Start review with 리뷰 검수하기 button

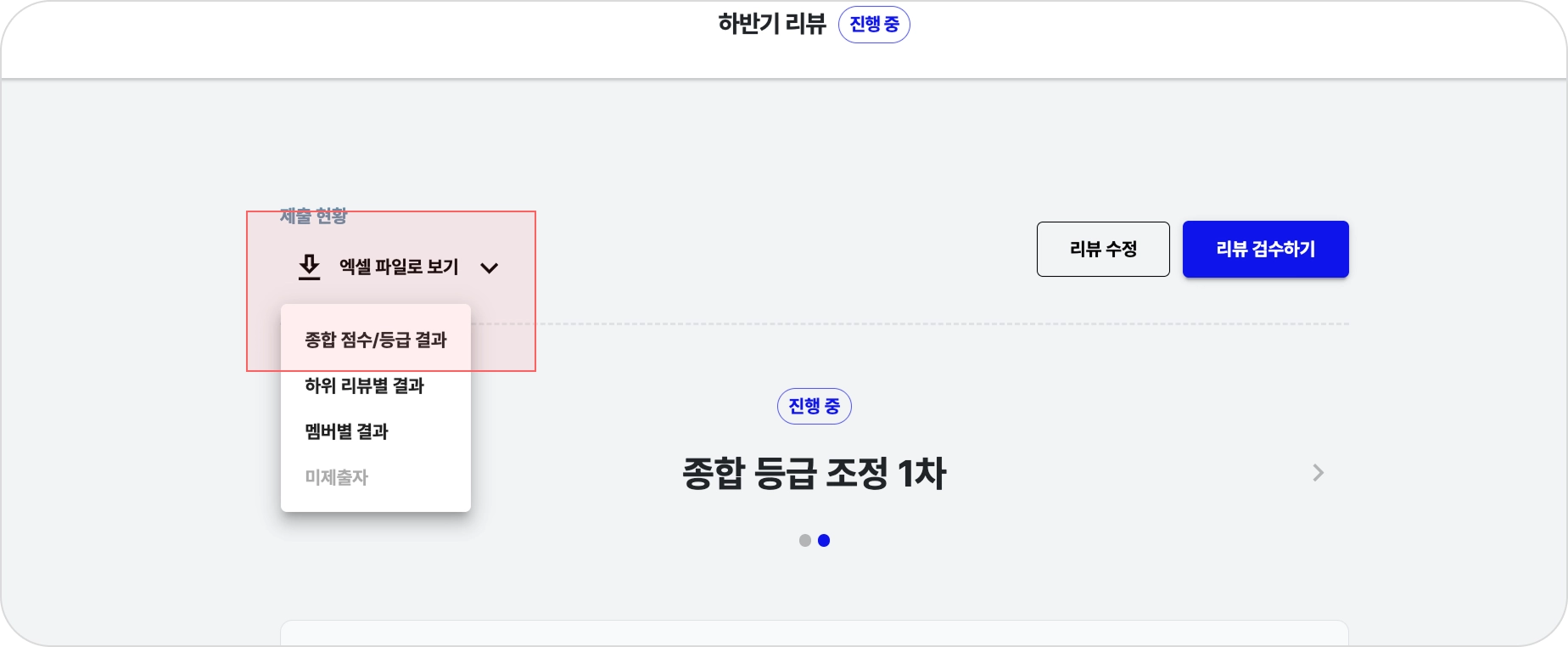pyautogui.click(x=1266, y=249)
